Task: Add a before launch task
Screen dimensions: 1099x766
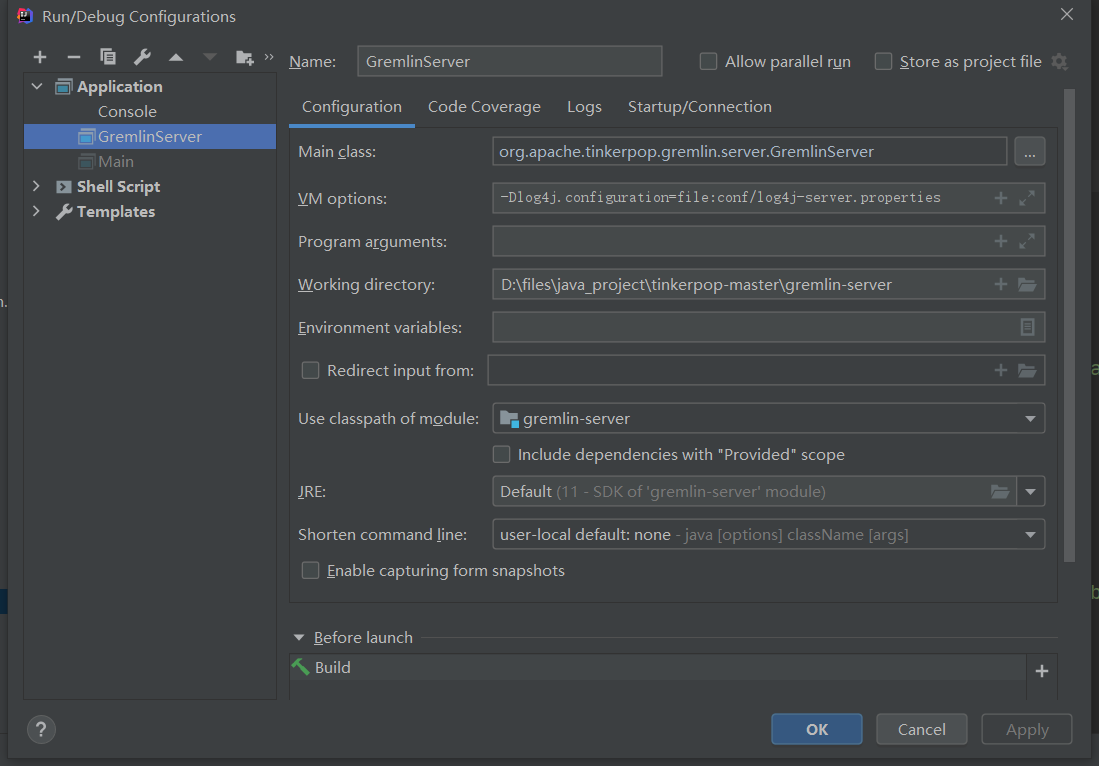Action: click(x=1041, y=671)
